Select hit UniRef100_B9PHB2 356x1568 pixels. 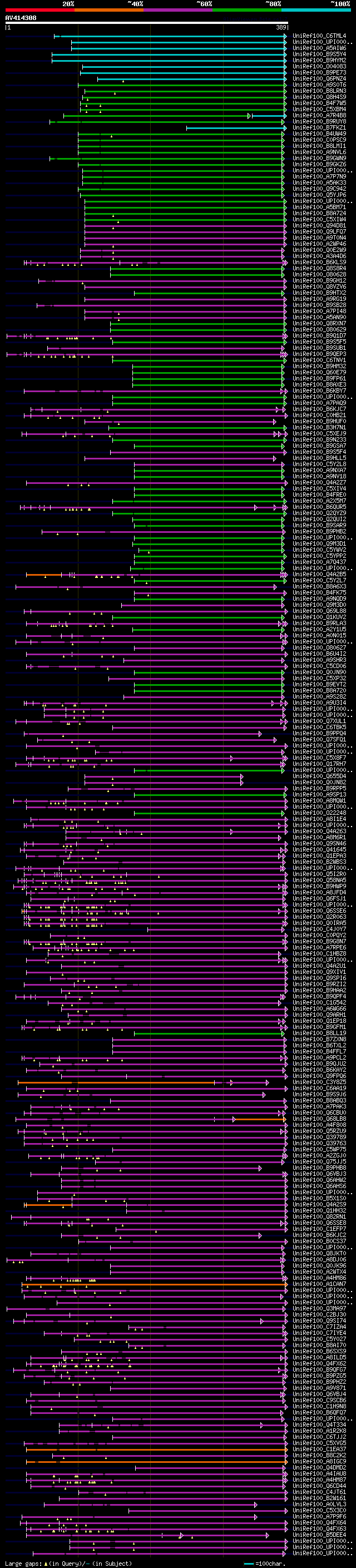tap(319, 531)
